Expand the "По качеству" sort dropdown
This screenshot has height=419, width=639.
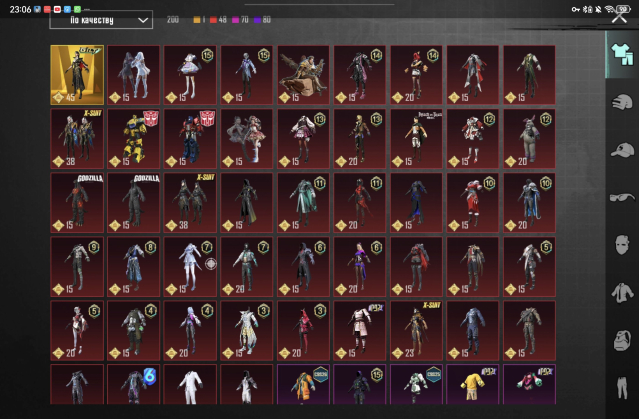coord(100,19)
